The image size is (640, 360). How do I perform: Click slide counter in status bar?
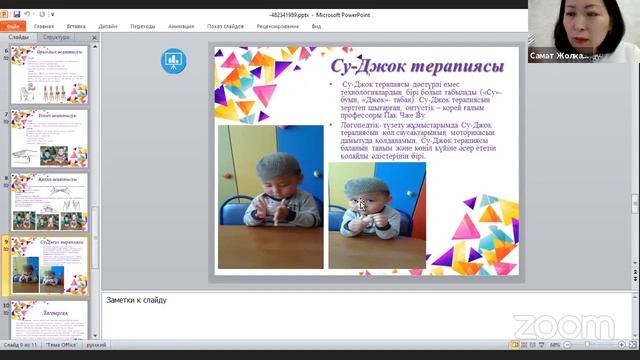20,345
